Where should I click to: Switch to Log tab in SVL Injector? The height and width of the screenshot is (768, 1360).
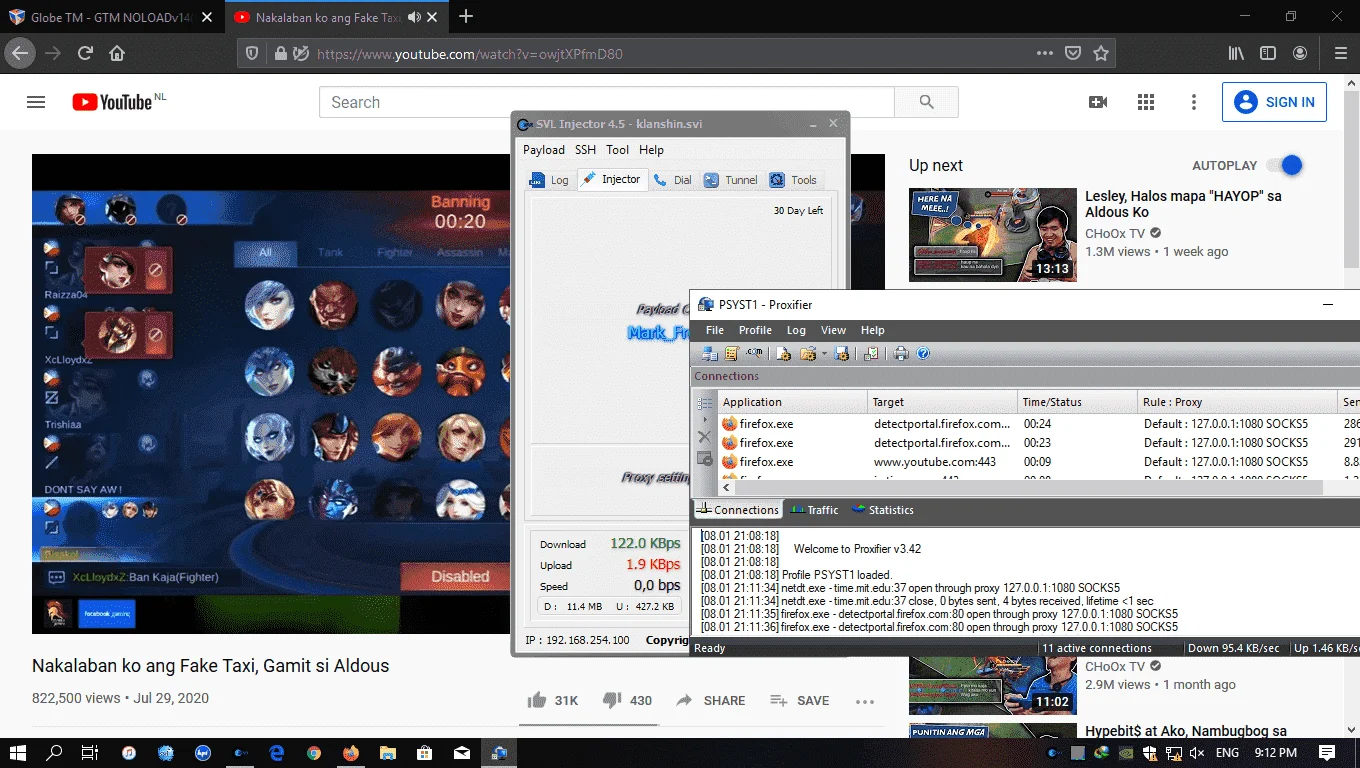pos(549,180)
